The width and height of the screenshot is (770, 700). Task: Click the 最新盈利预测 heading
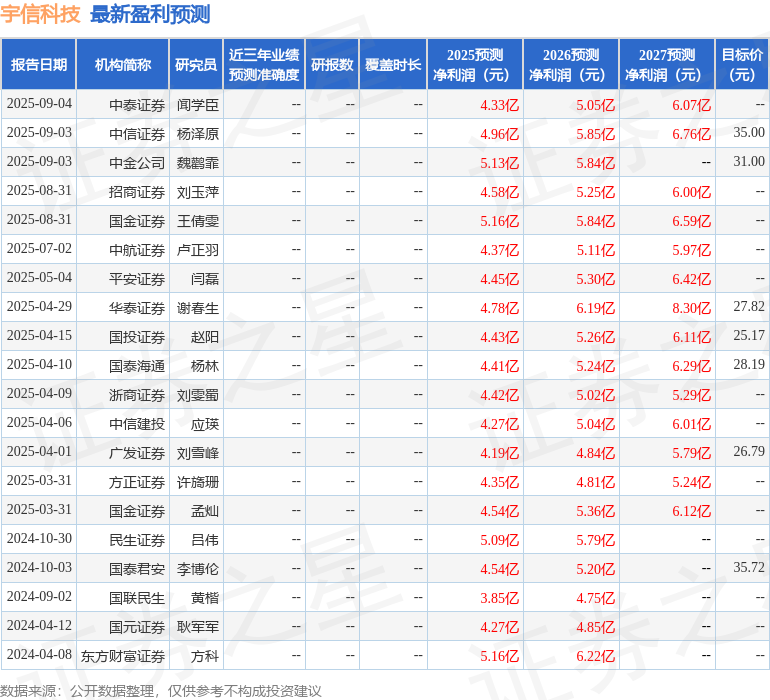[x=150, y=14]
